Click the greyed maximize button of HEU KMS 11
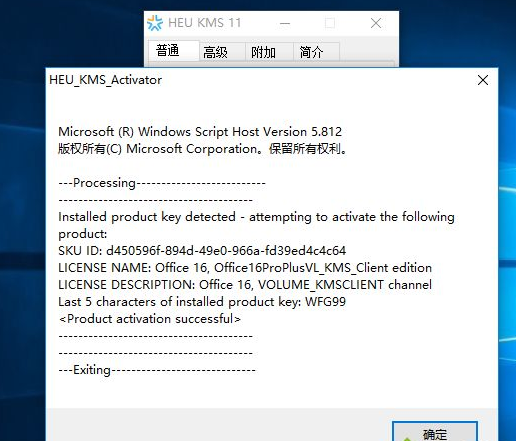 330,23
